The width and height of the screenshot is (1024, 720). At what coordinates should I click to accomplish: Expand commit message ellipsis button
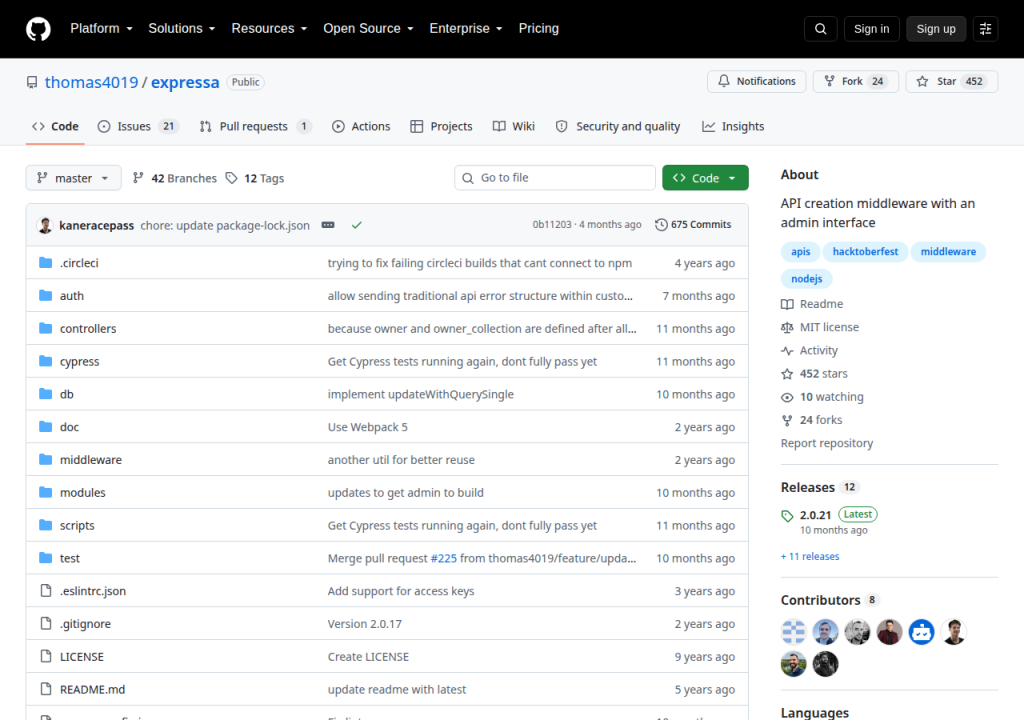pyautogui.click(x=328, y=225)
